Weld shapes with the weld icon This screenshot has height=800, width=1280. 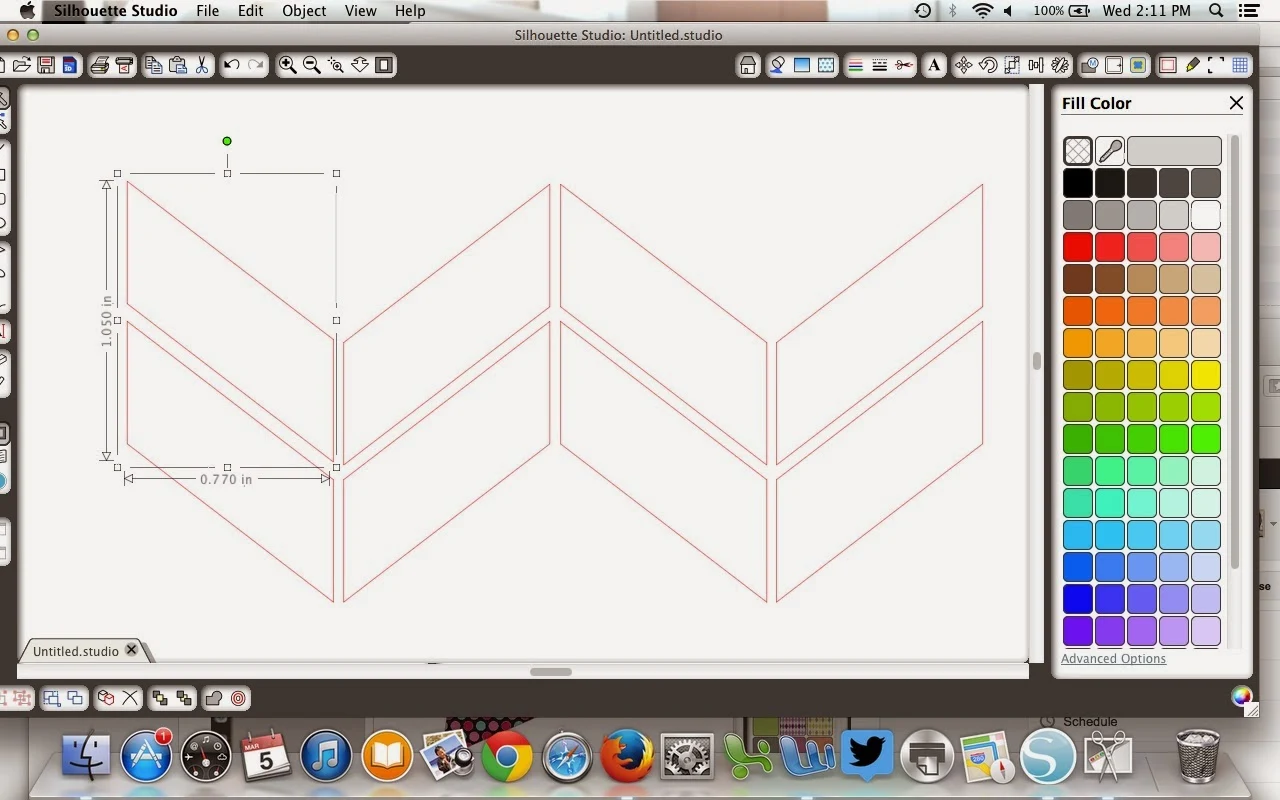[x=214, y=698]
